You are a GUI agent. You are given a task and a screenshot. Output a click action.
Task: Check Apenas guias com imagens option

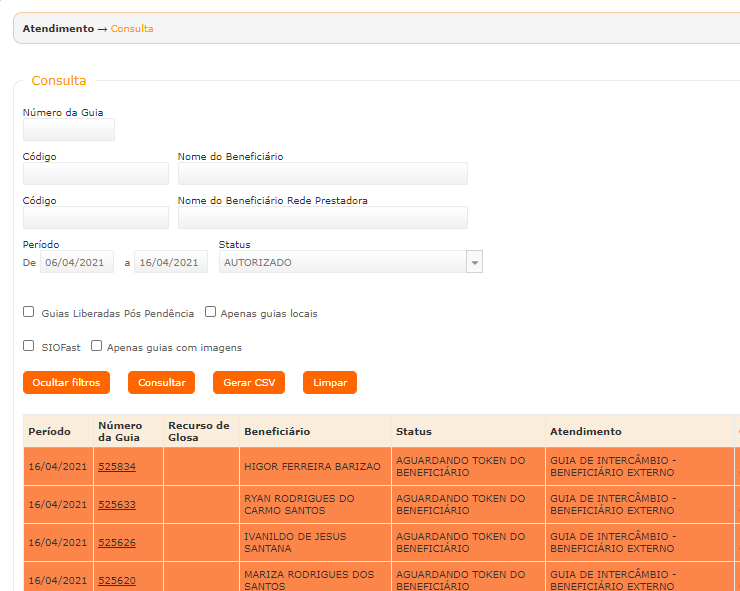pos(97,346)
